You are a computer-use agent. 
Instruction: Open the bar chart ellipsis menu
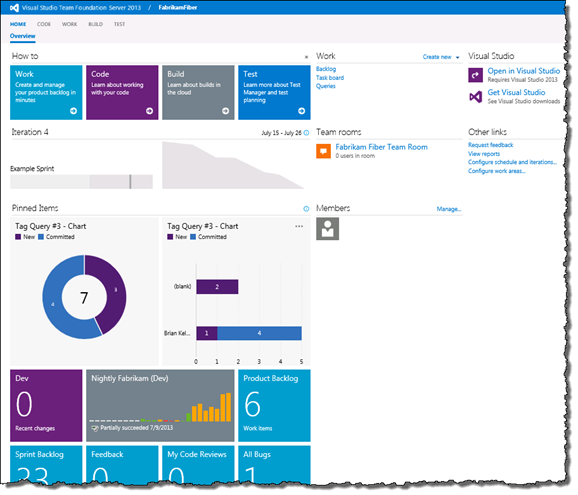(299, 226)
